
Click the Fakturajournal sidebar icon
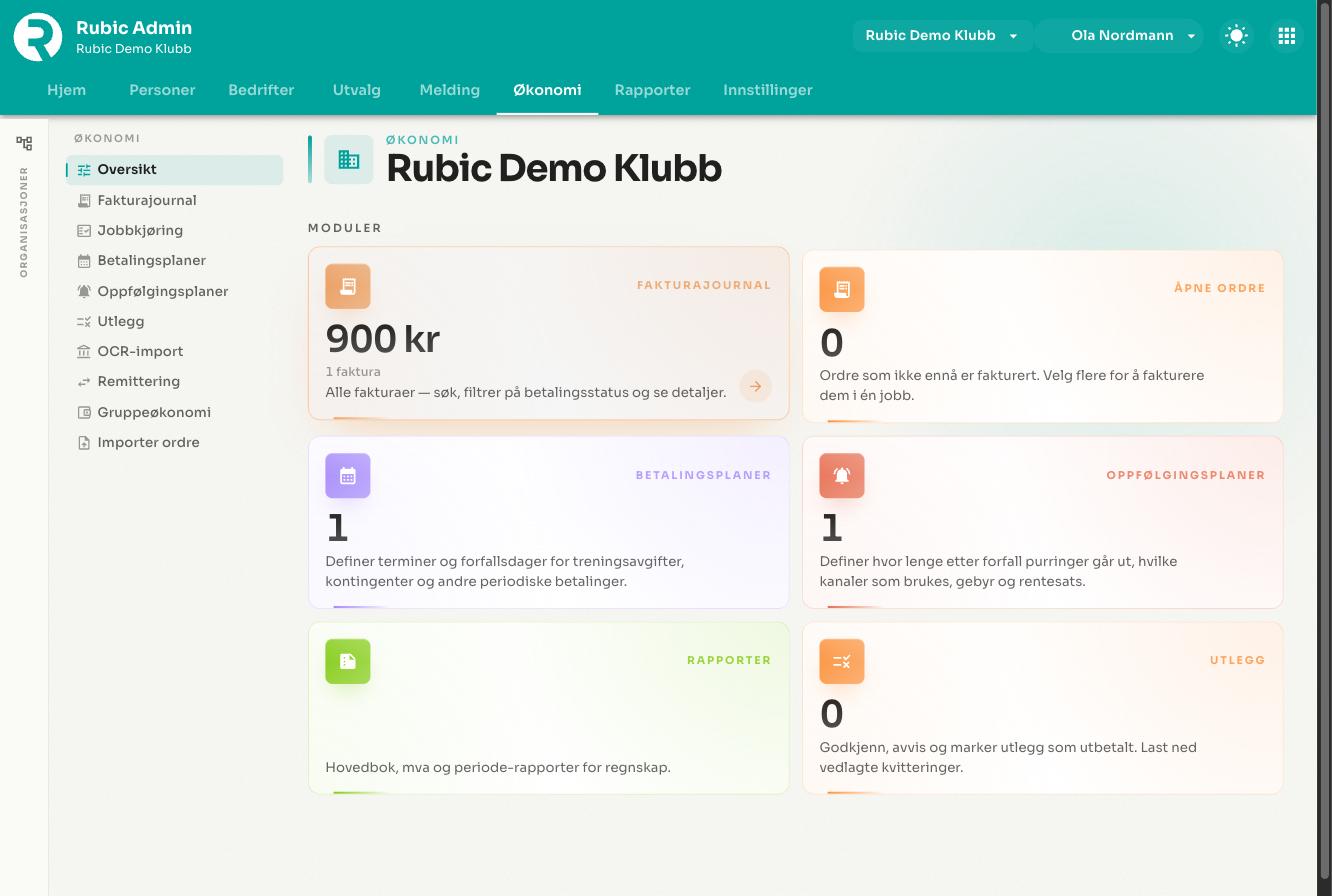tap(84, 200)
